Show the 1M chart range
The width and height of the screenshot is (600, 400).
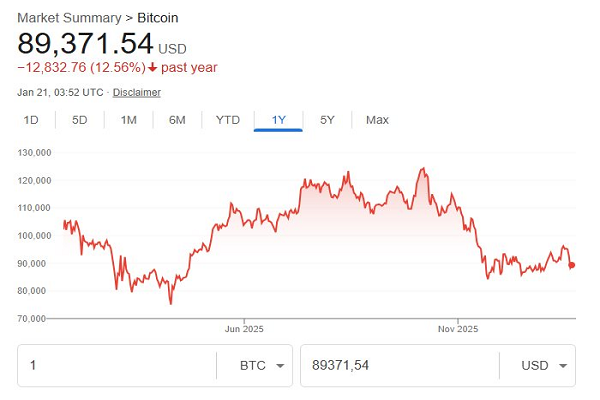(x=129, y=120)
